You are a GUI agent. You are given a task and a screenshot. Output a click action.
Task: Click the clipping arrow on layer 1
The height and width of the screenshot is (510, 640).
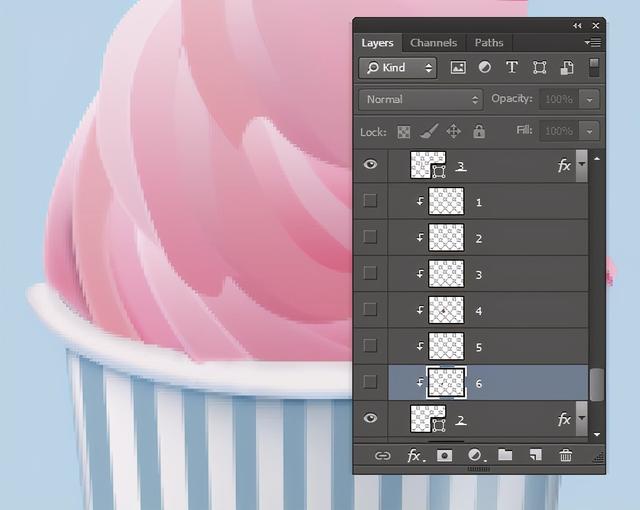pos(420,201)
